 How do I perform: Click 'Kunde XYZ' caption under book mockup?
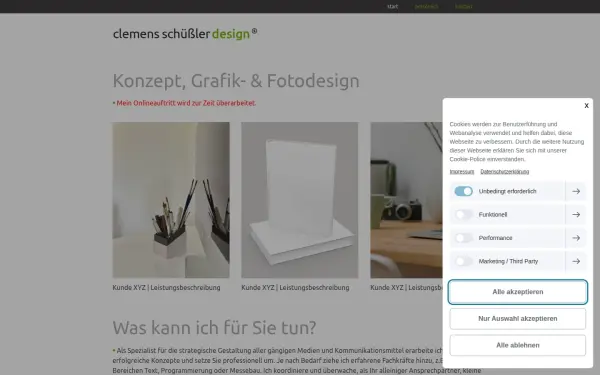pyautogui.click(x=295, y=288)
